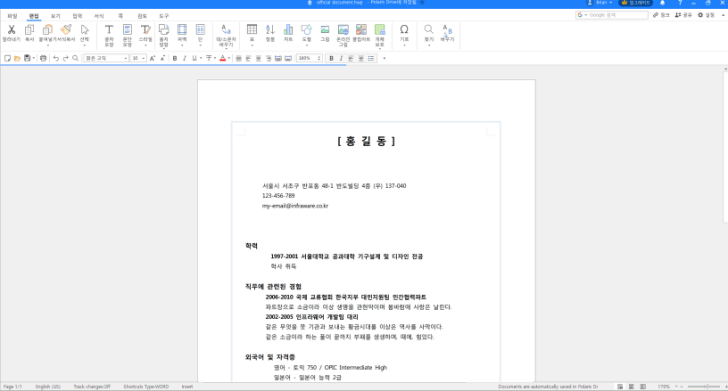Open font color dropdown arrow
Image resolution: width=728 pixels, height=391 pixels.
229,58
